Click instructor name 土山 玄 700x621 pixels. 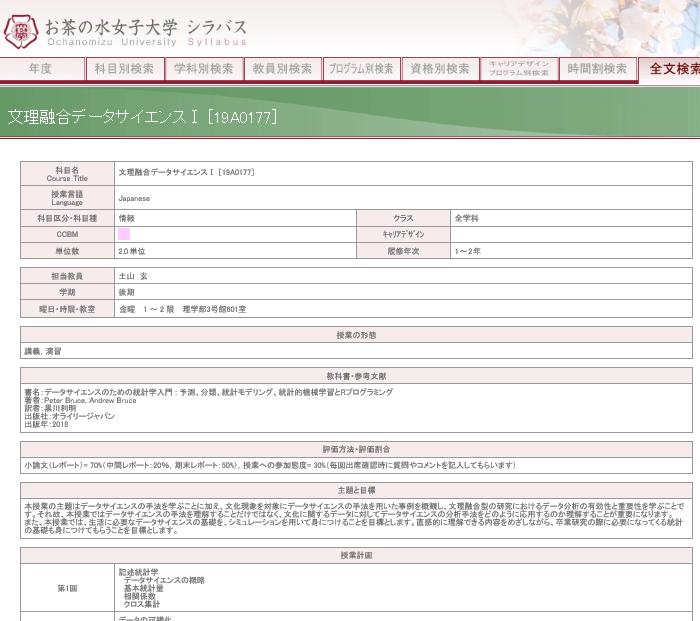[x=133, y=275]
